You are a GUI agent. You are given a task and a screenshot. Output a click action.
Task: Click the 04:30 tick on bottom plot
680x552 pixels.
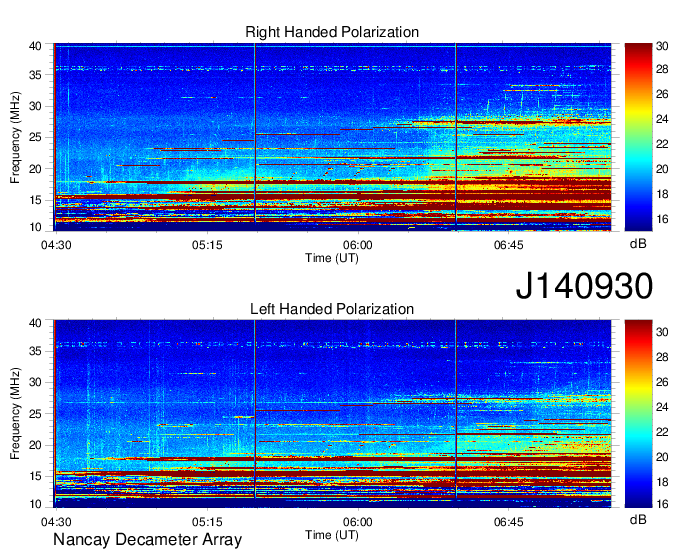click(x=56, y=522)
